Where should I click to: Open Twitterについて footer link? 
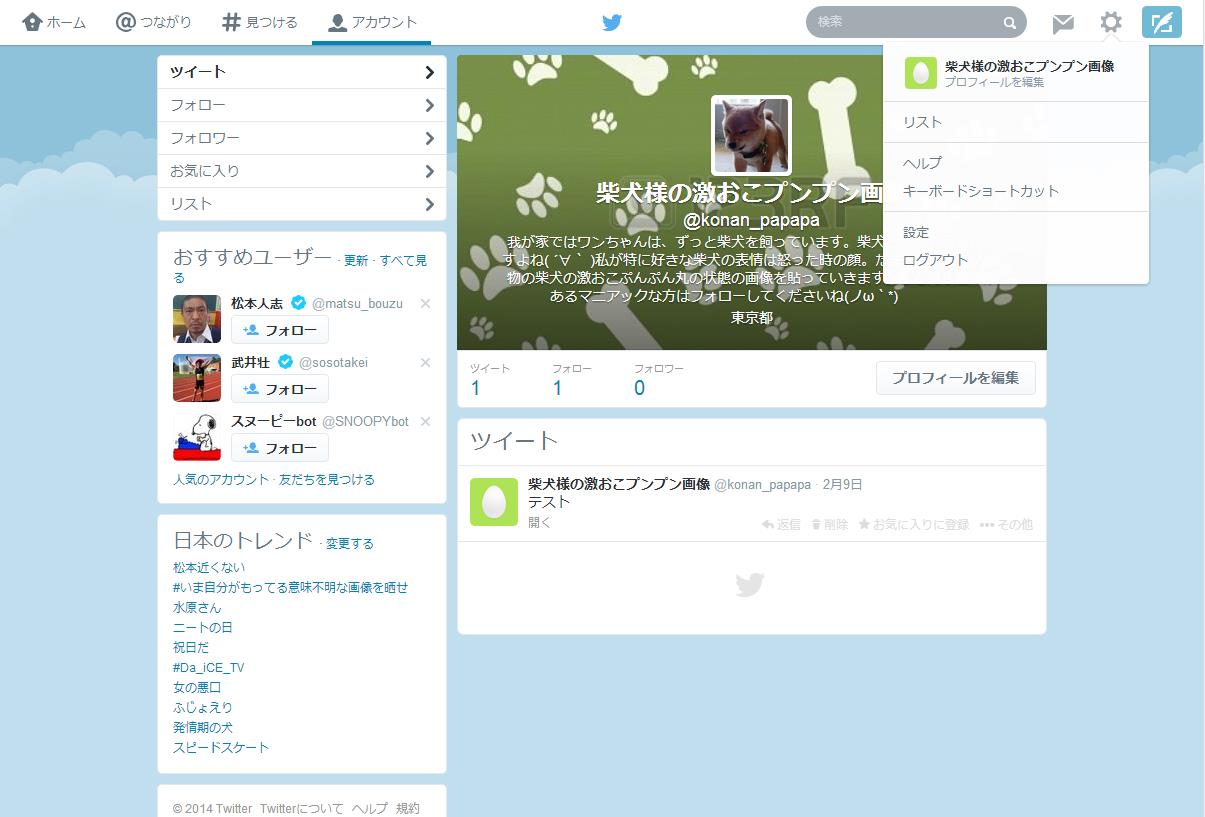[302, 809]
